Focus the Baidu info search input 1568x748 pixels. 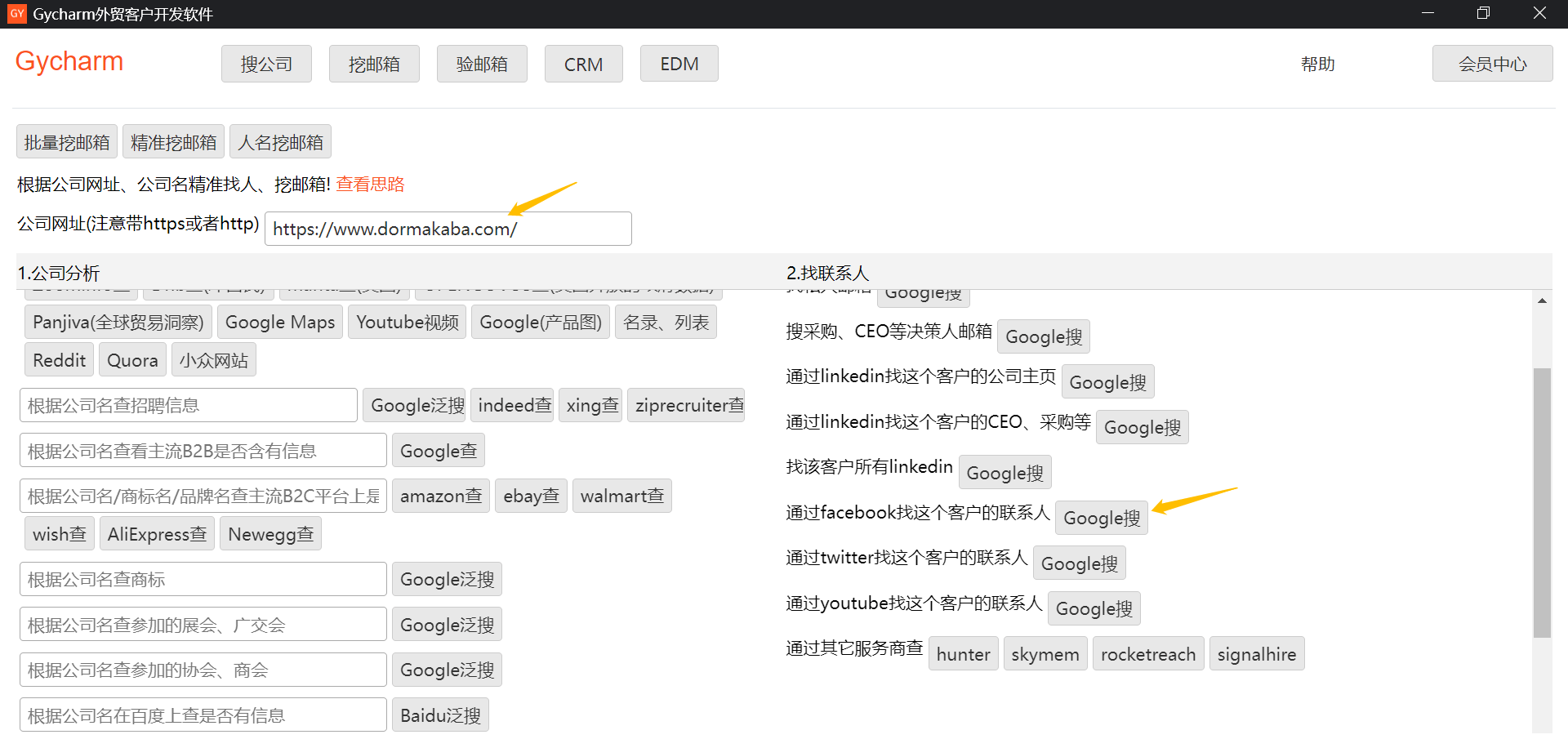point(203,715)
